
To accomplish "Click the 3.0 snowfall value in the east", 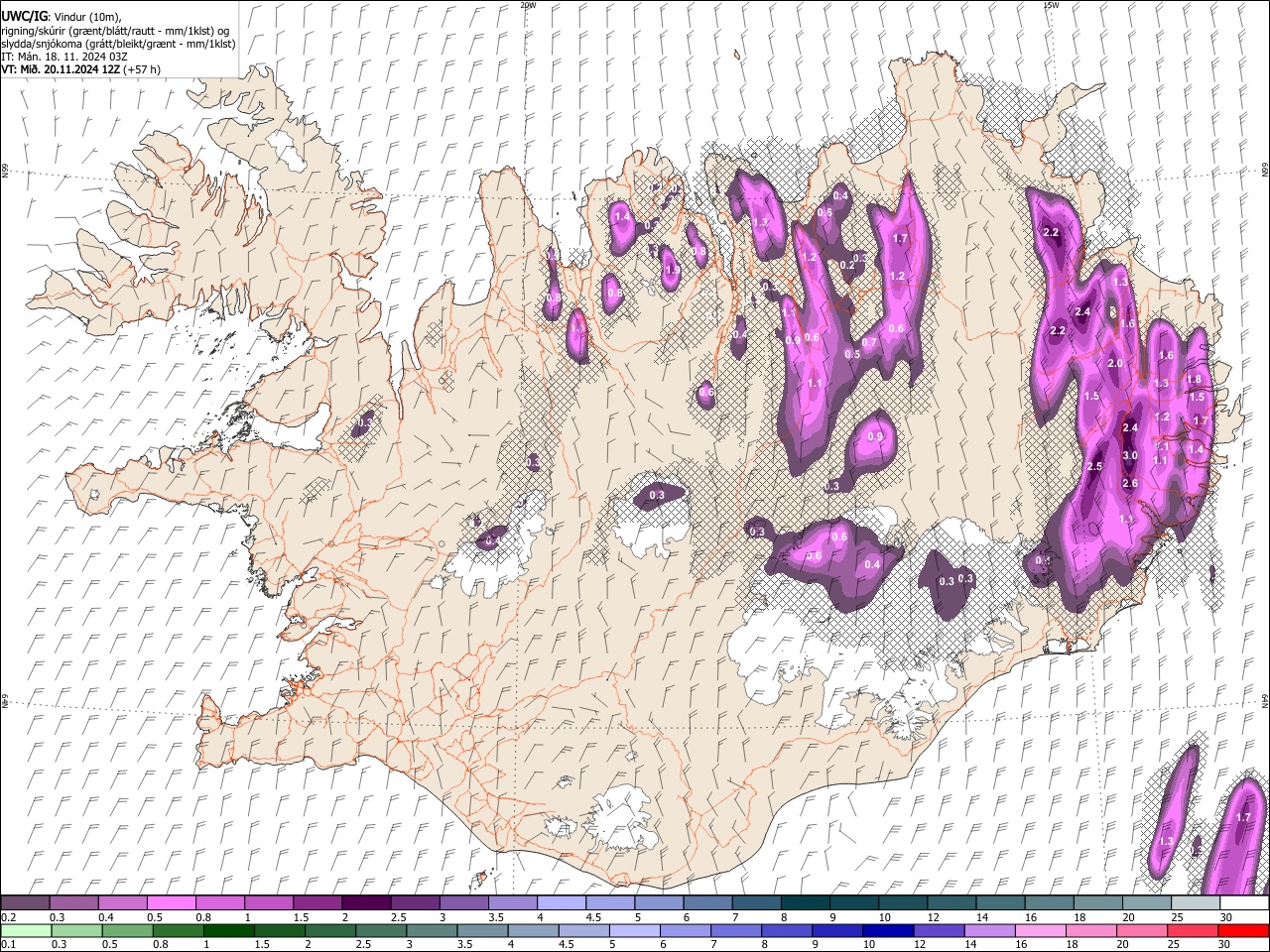I will (x=1129, y=455).
